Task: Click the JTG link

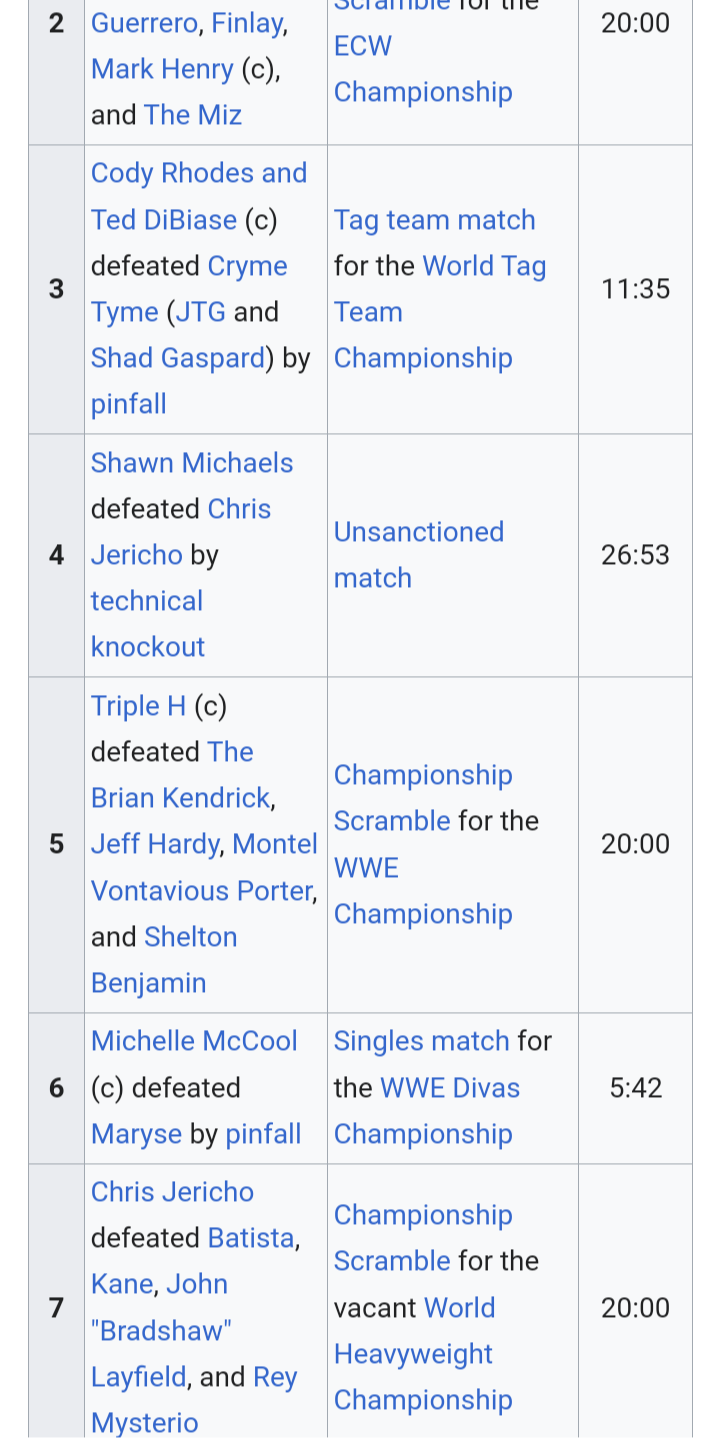Action: (x=201, y=312)
